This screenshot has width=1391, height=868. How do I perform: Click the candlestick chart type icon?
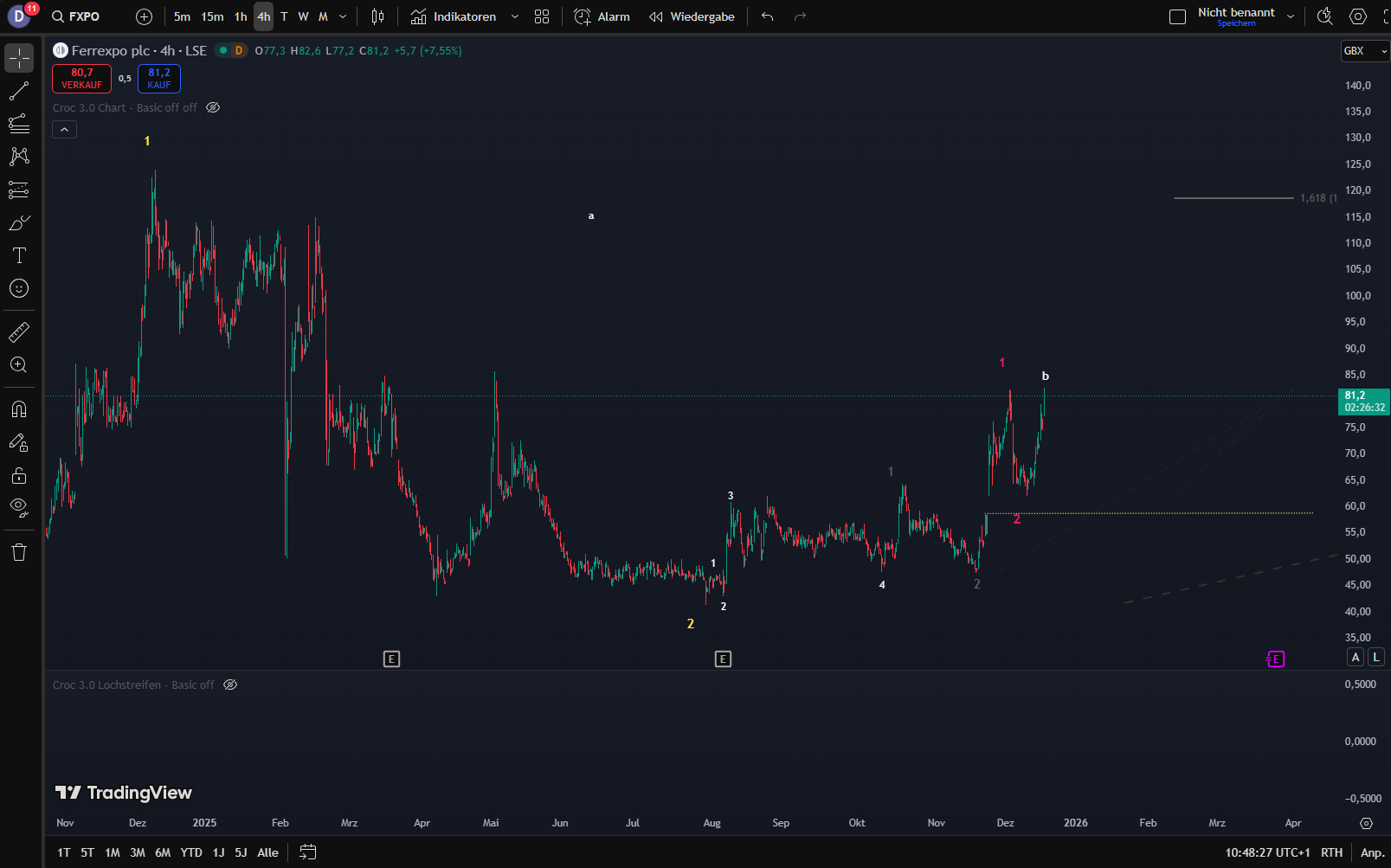377,16
